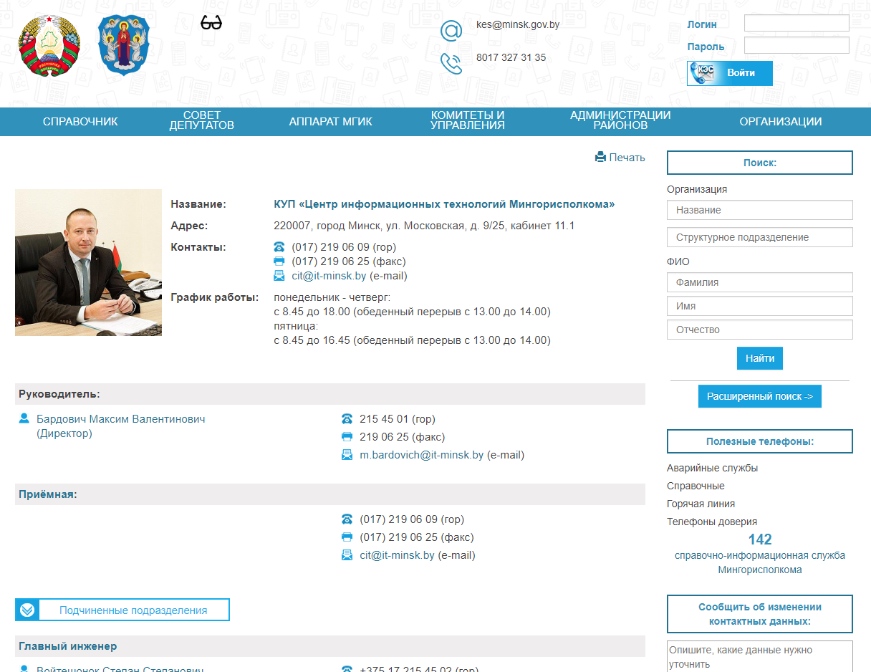Open КОМИТЕТЫ И УПРАВЛЕНИЯ menu item
Image resolution: width=871 pixels, height=672 pixels.
pyautogui.click(x=468, y=121)
